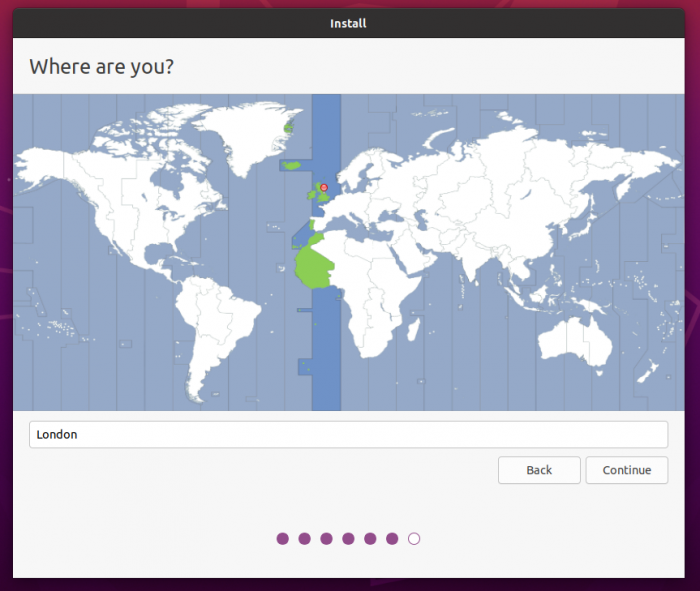Go back with the Back button
This screenshot has width=700, height=591.
[539, 470]
